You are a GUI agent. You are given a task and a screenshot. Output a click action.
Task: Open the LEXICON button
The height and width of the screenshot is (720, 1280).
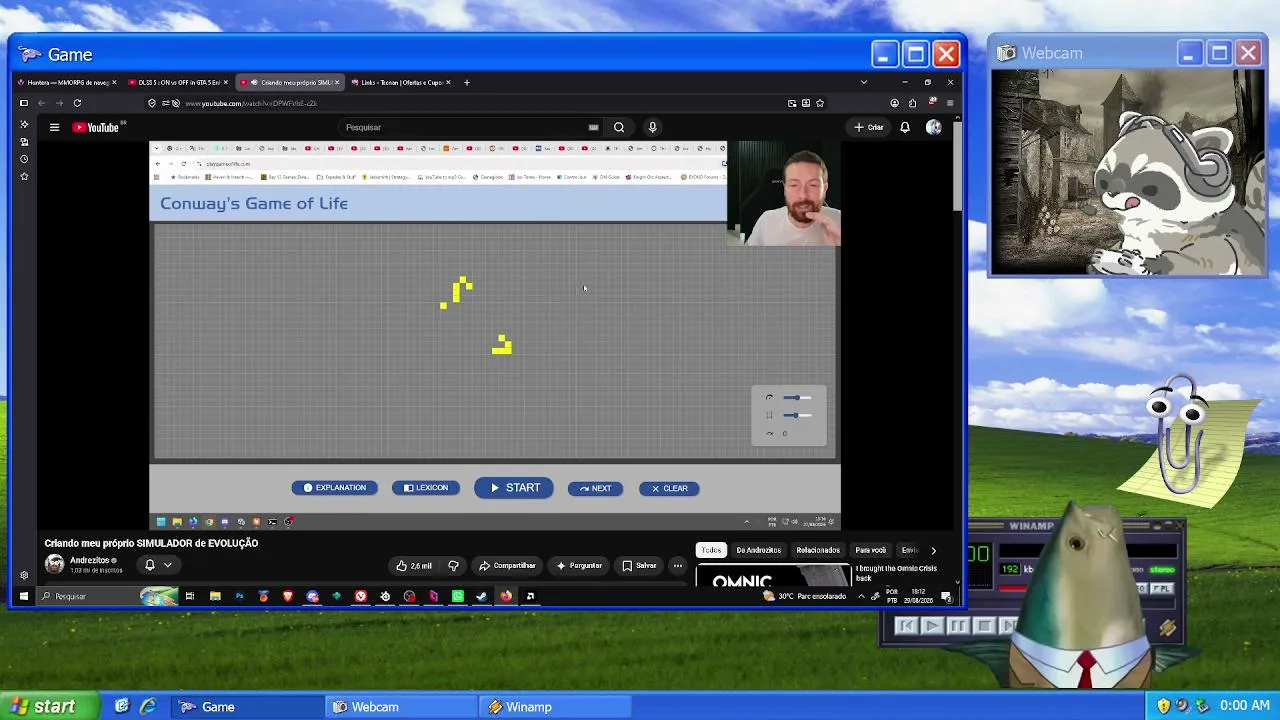(426, 488)
